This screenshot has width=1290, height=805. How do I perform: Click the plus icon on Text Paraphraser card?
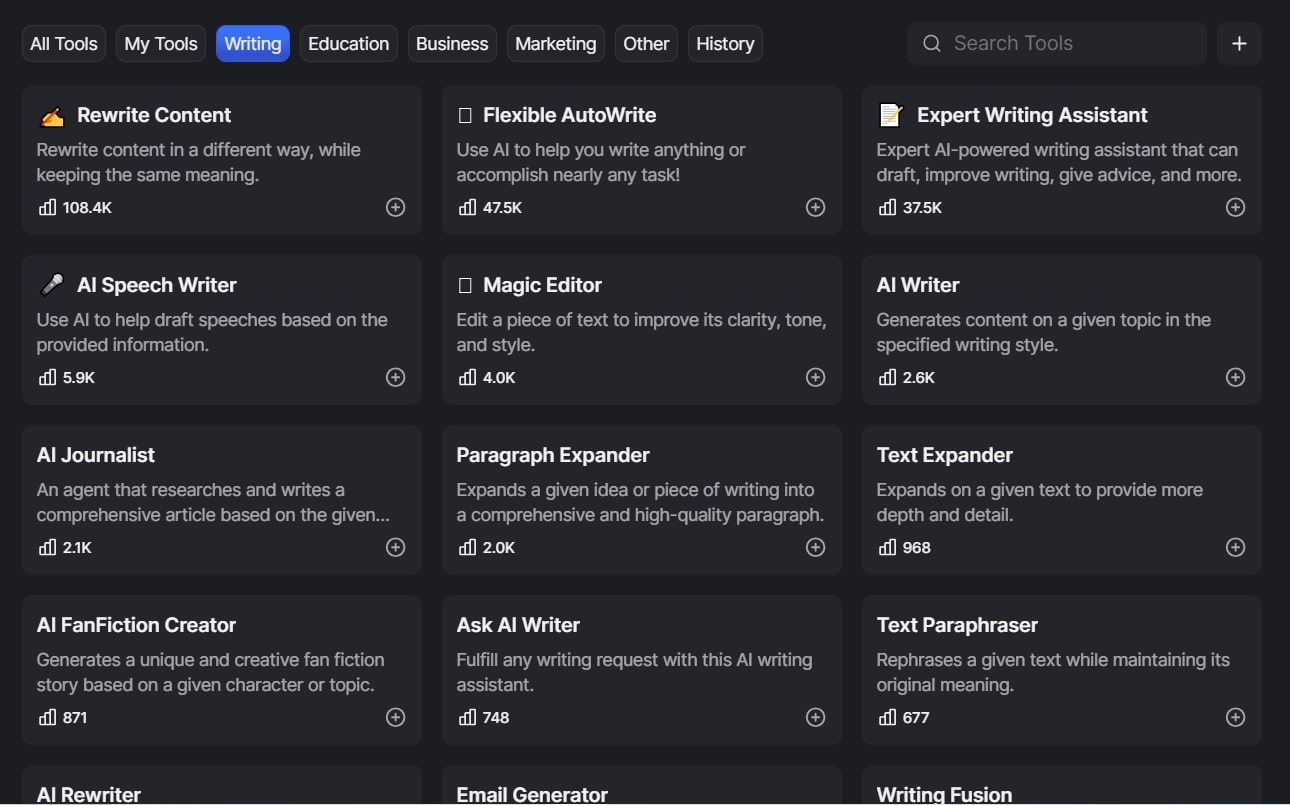1236,717
